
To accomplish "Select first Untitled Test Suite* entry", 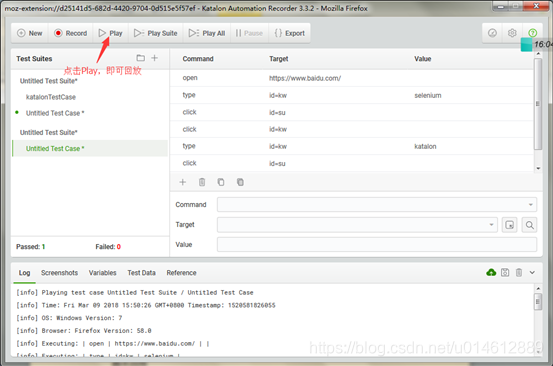I will coord(49,81).
